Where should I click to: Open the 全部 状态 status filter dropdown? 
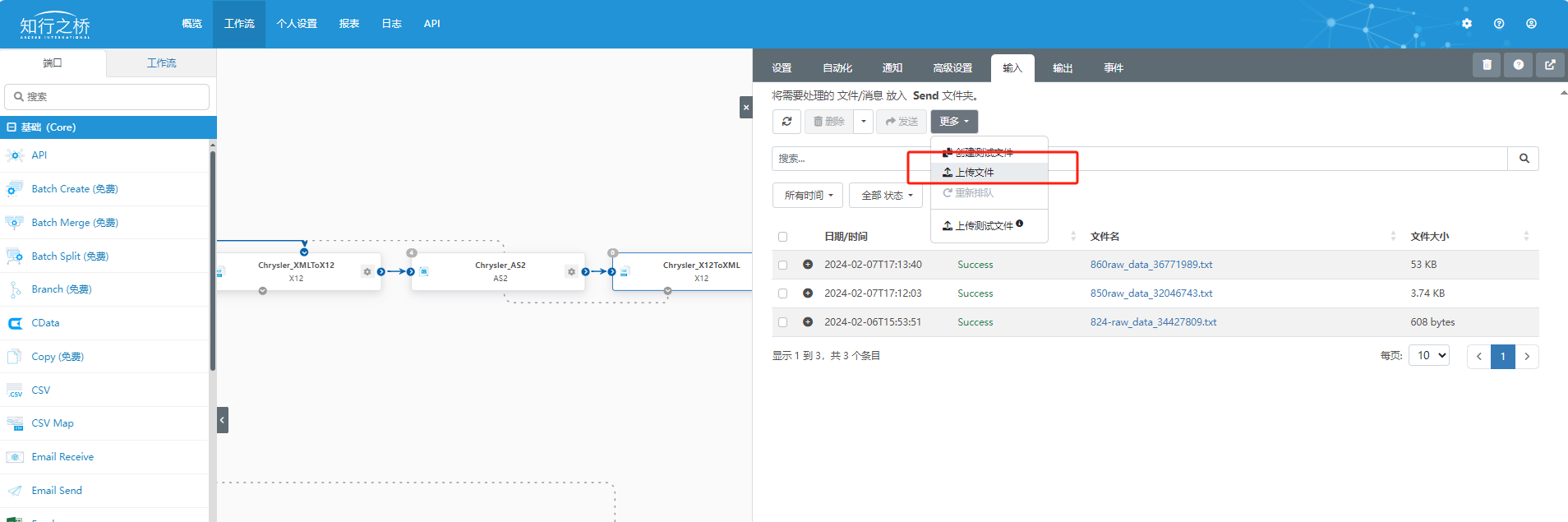(x=886, y=196)
